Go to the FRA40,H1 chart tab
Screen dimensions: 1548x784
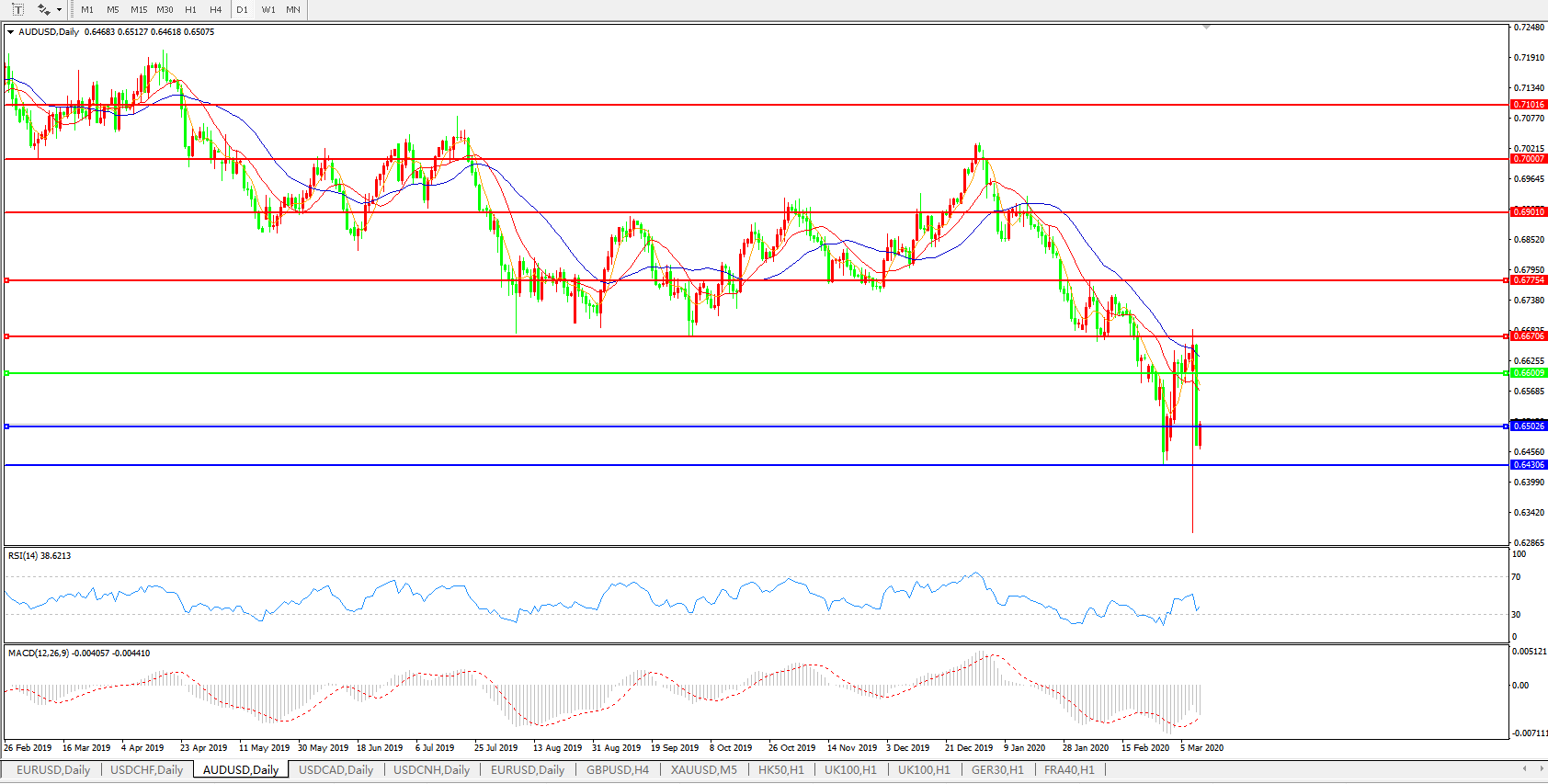coord(1069,770)
